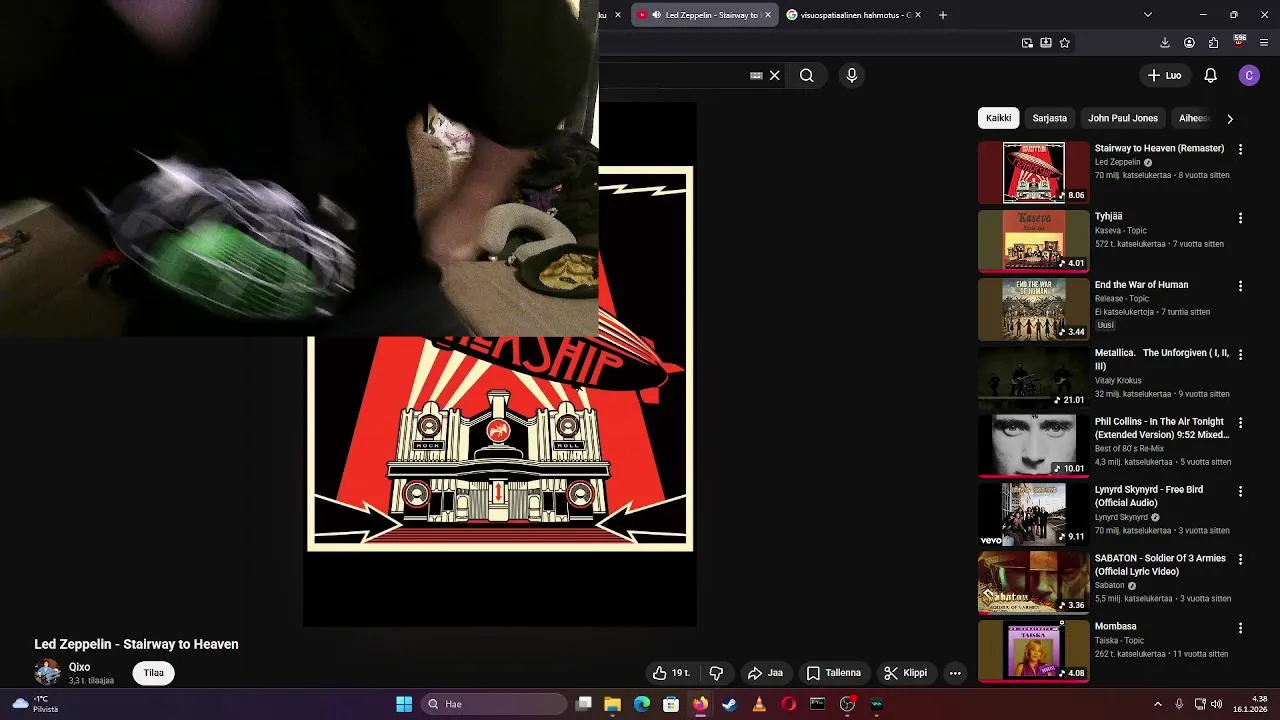Save video with the Tallenna button
Viewport: 1280px width, 720px height.
click(x=834, y=673)
